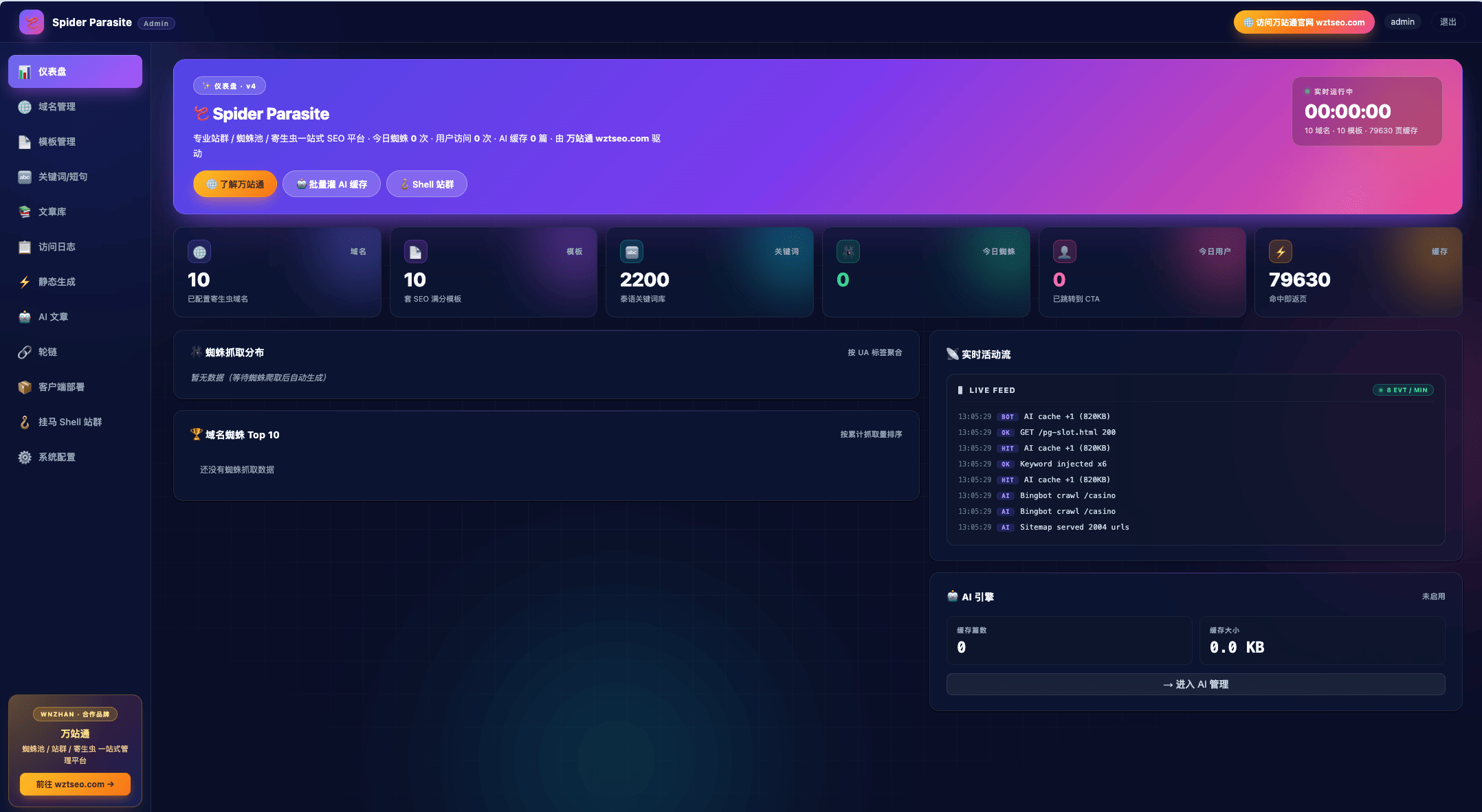Click the abc icon for 关键词/短句

coord(25,177)
